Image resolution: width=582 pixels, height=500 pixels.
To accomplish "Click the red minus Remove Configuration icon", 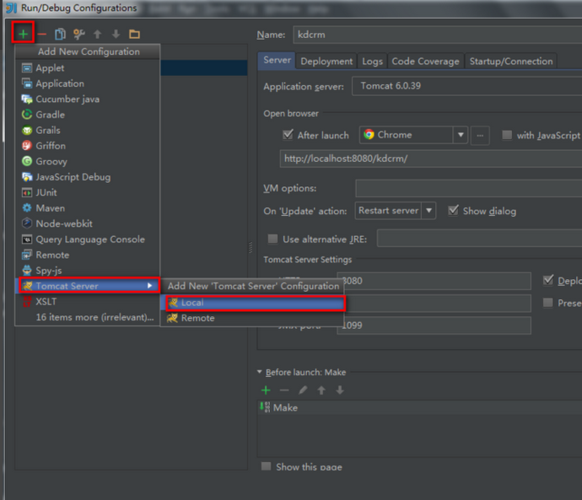I will coord(42,34).
